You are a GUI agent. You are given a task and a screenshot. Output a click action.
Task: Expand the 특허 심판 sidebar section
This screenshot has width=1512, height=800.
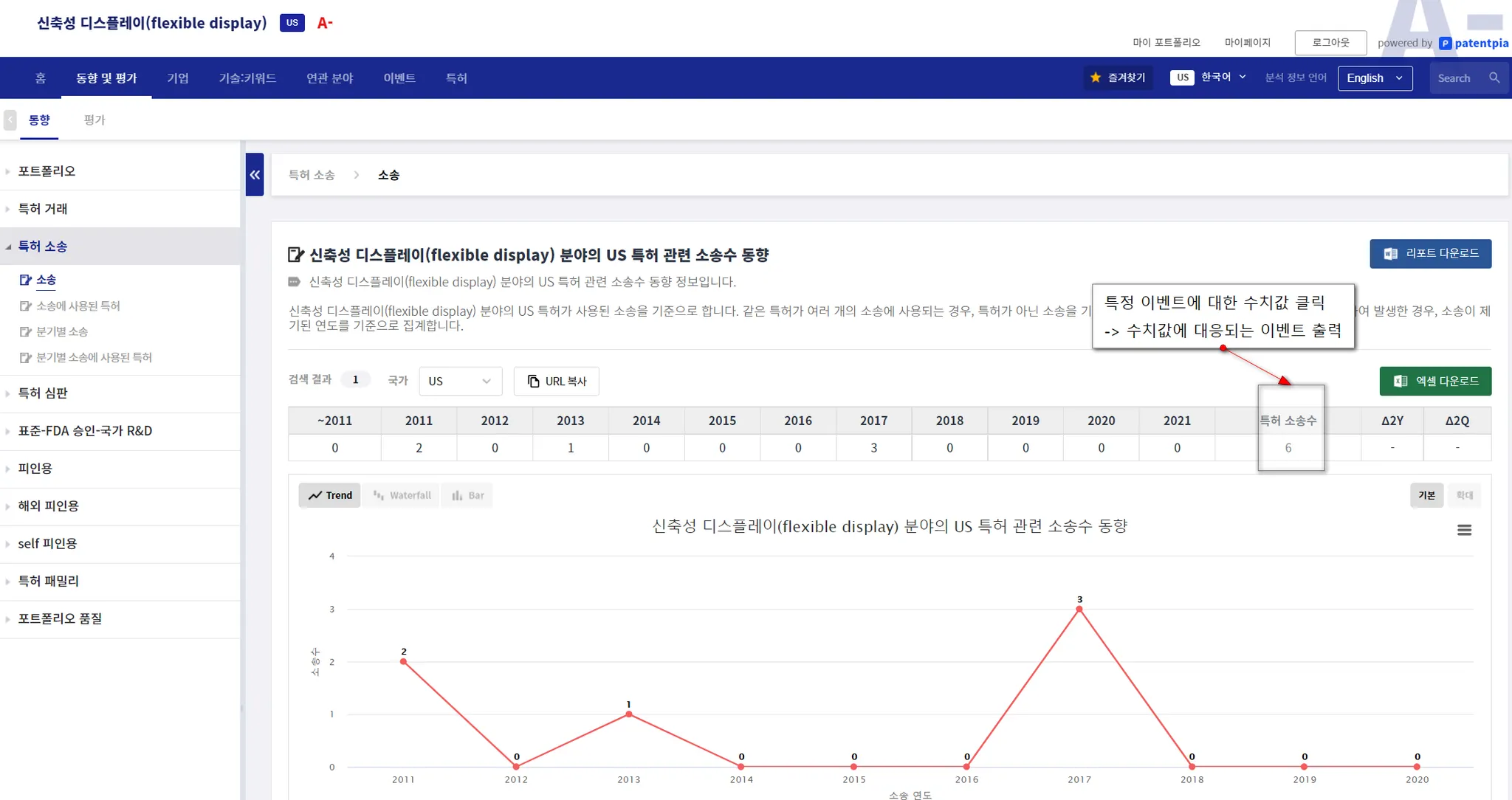[43, 393]
